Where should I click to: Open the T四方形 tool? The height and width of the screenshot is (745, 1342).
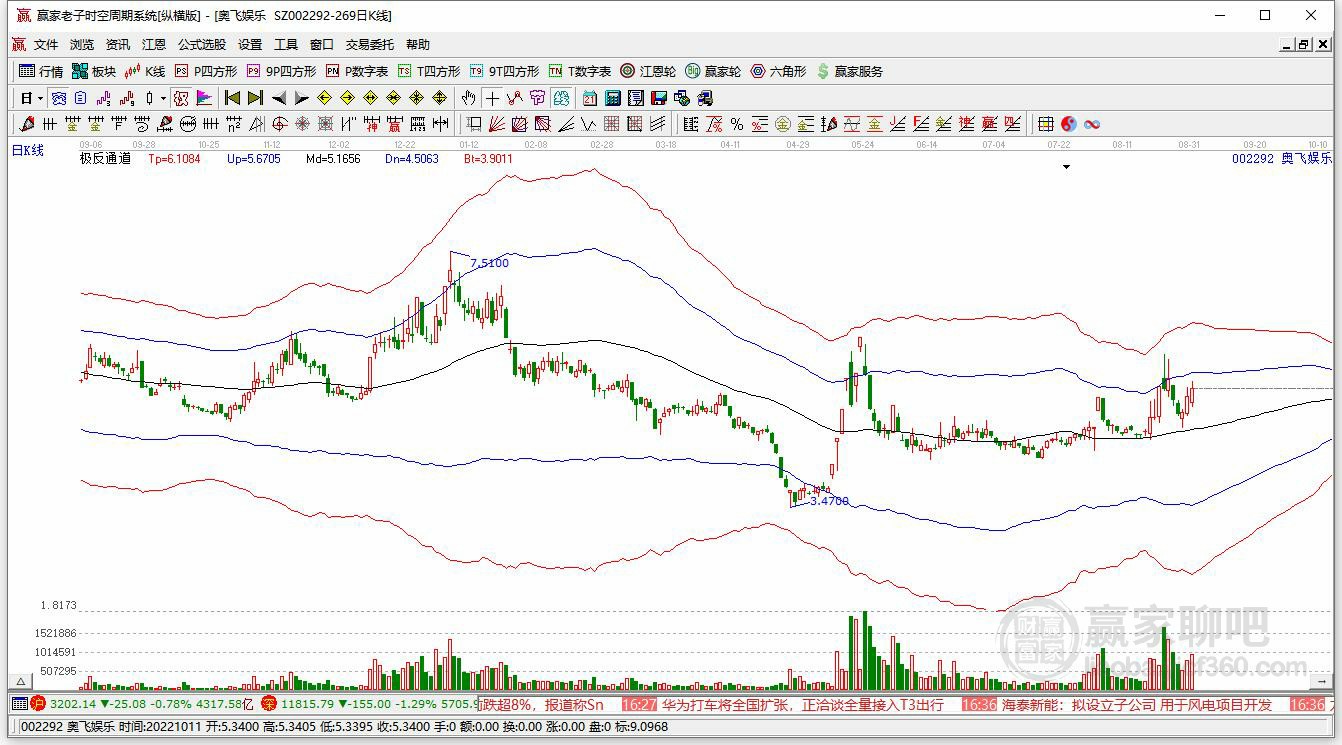(x=429, y=71)
